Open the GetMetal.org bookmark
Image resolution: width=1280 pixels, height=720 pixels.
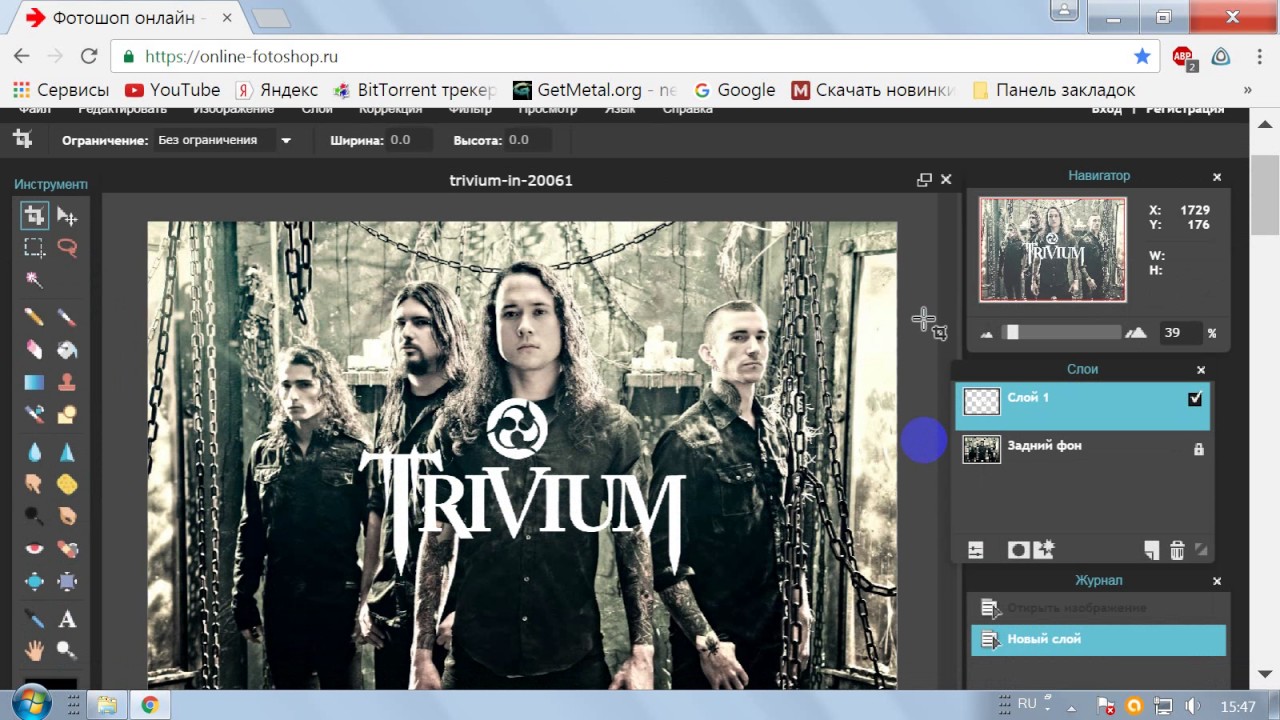click(x=595, y=90)
